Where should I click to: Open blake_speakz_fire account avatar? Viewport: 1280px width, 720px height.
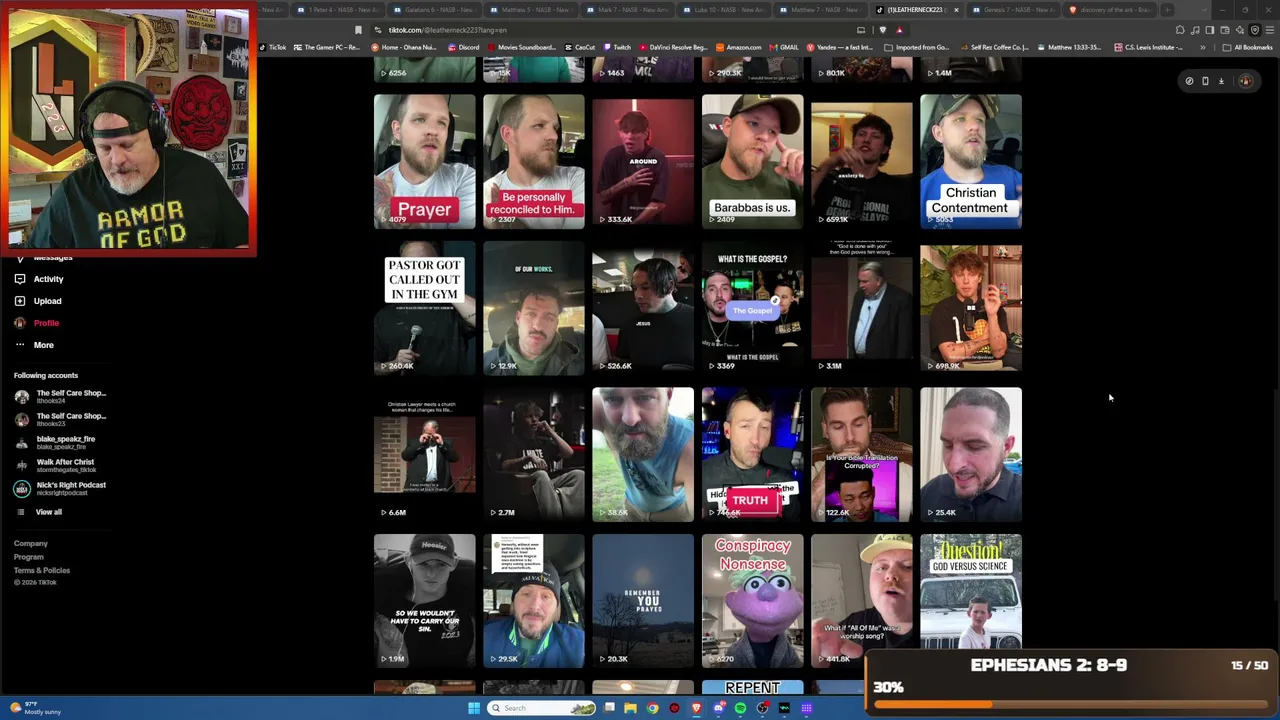point(22,443)
